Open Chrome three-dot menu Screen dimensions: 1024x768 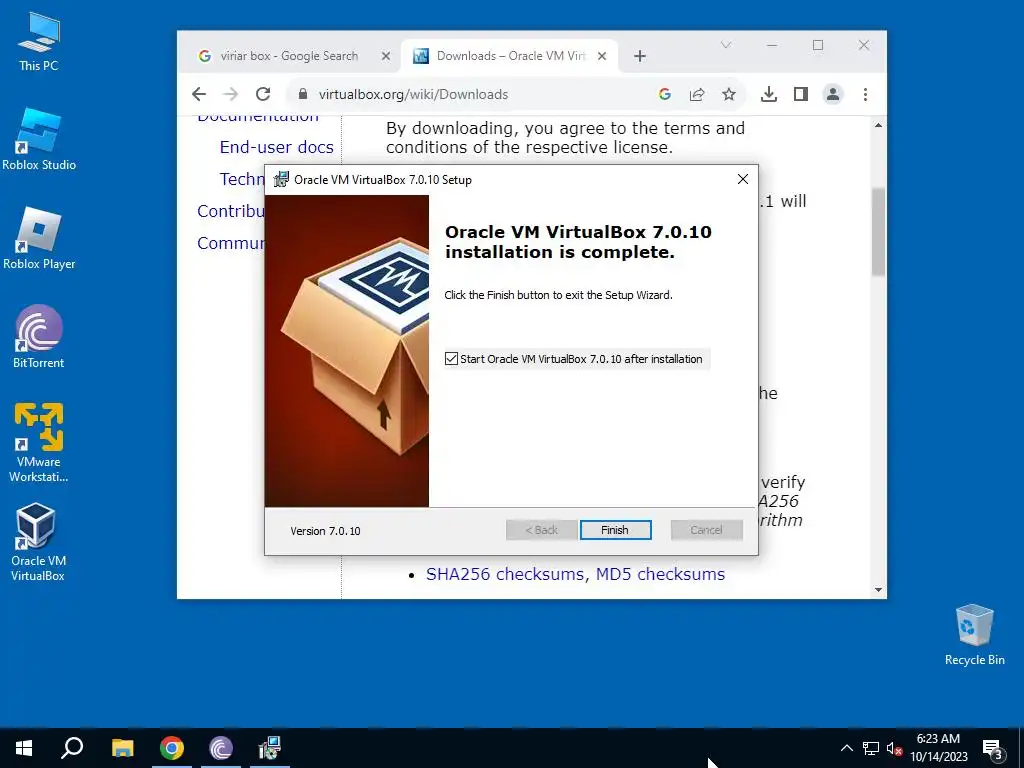tap(865, 94)
